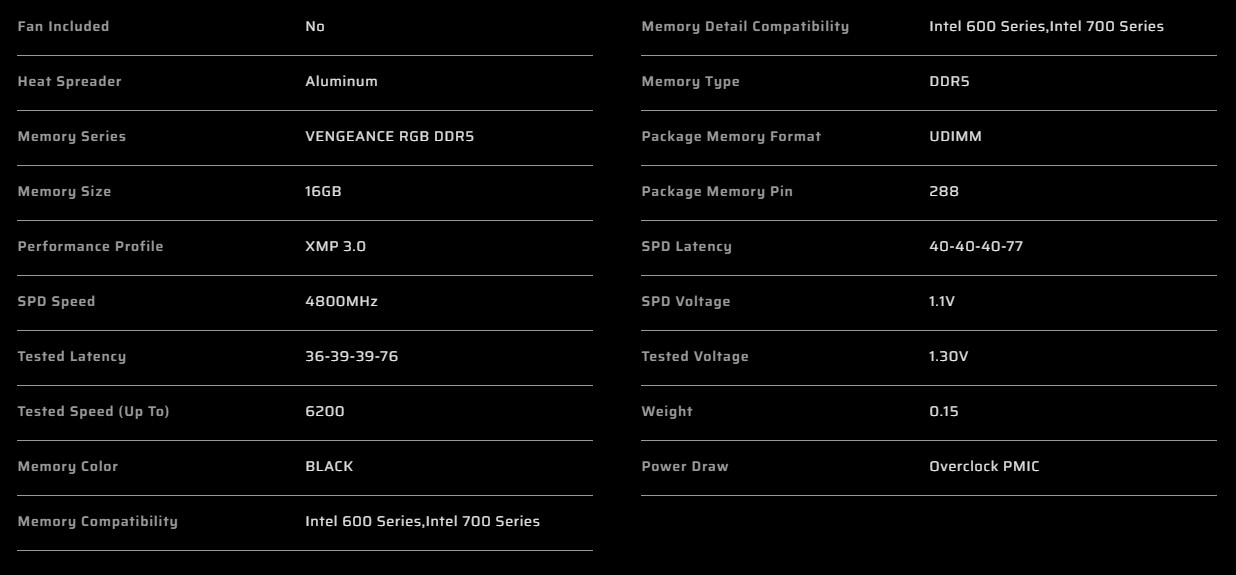The width and height of the screenshot is (1236, 575).
Task: Click the 36-39-39-76 tested latency value
Action: point(351,356)
